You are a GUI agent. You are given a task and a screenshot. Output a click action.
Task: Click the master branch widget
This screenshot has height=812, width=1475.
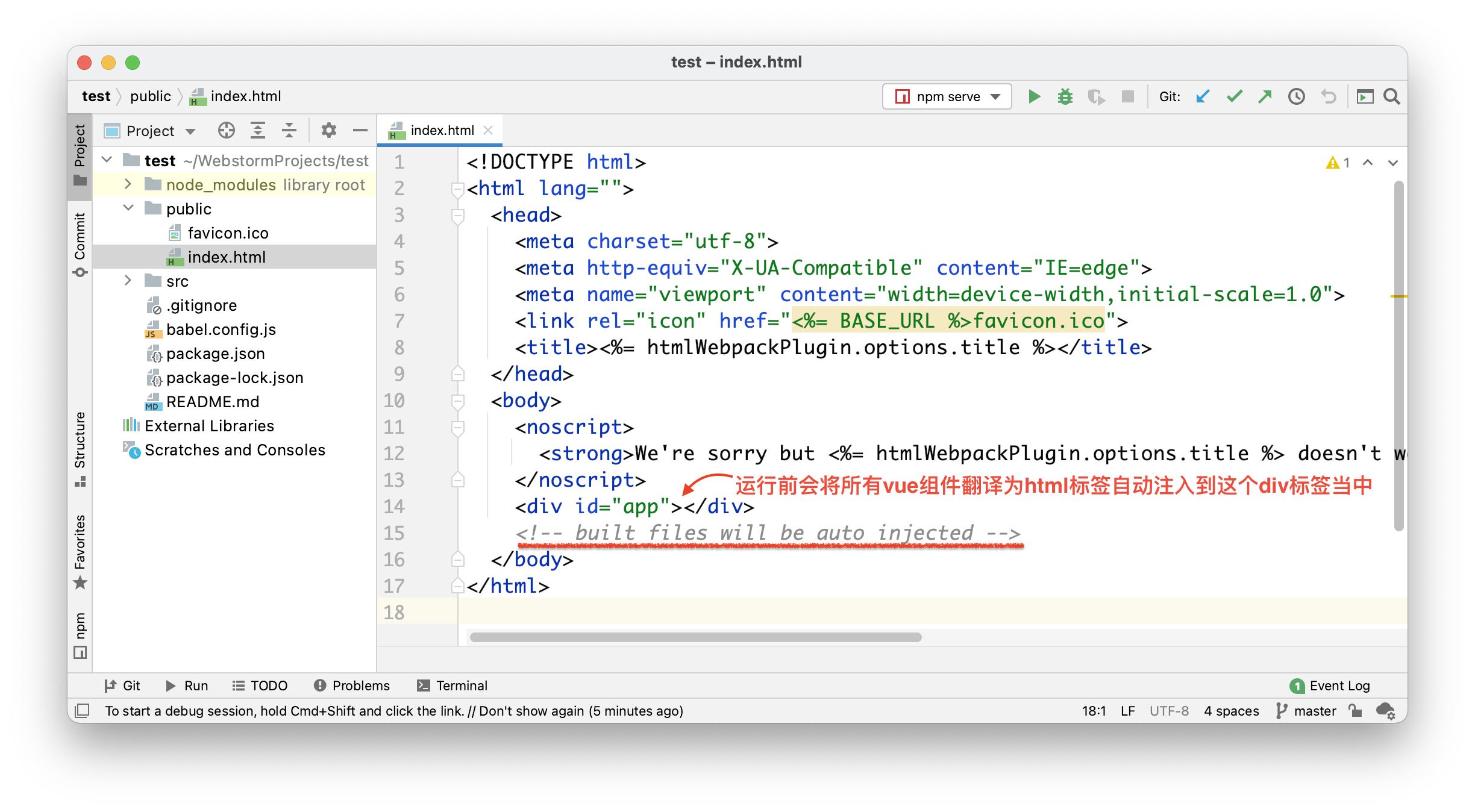coord(1306,711)
